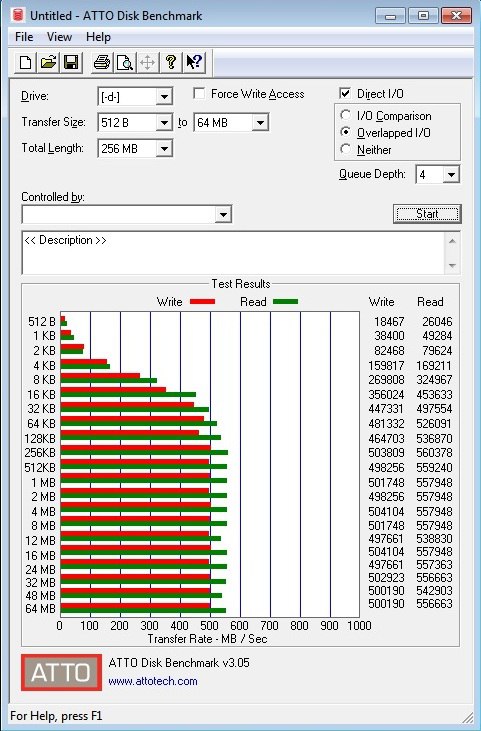Select the Overlapped I/O radio button
The image size is (481, 731).
click(x=345, y=132)
